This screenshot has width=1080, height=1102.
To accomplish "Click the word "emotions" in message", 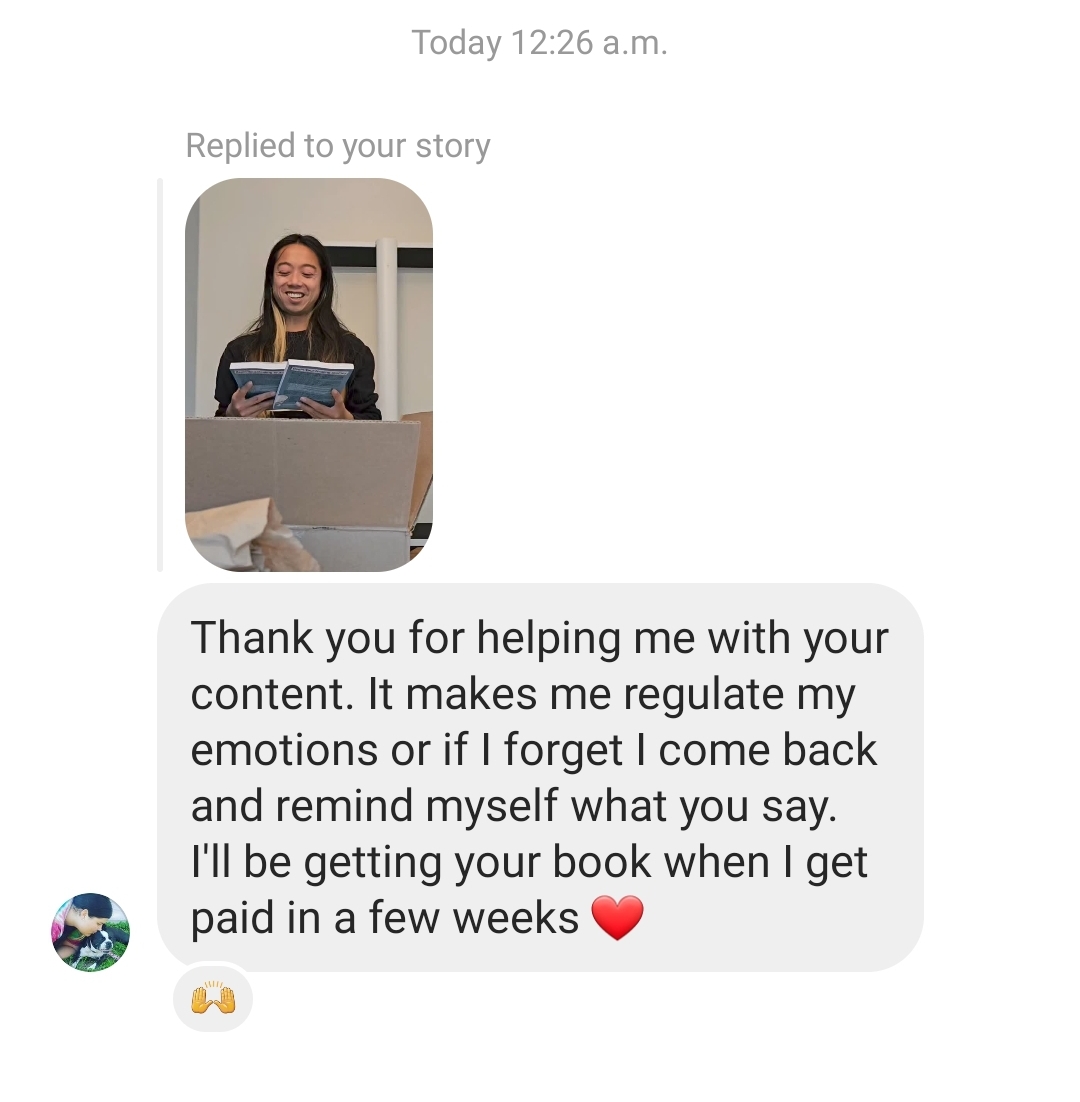I will (x=285, y=749).
